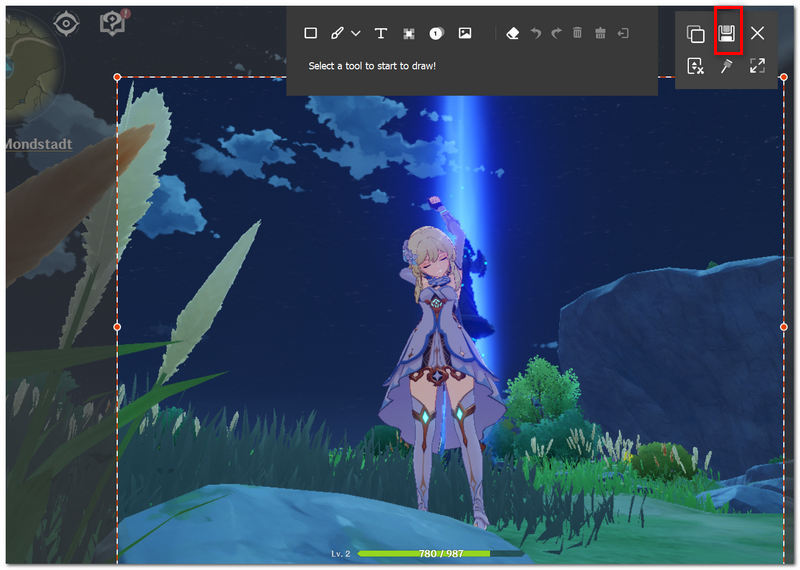Click the right-middle selection handle
Viewport: 800px width, 570px height.
click(784, 327)
